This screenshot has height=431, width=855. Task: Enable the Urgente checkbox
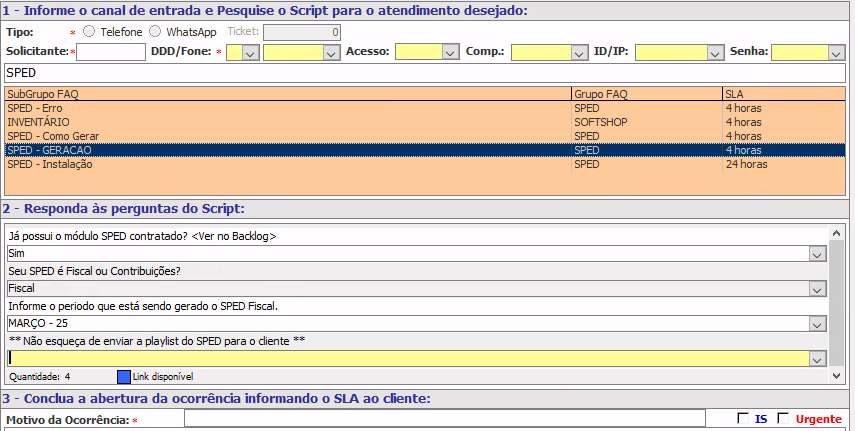click(783, 419)
